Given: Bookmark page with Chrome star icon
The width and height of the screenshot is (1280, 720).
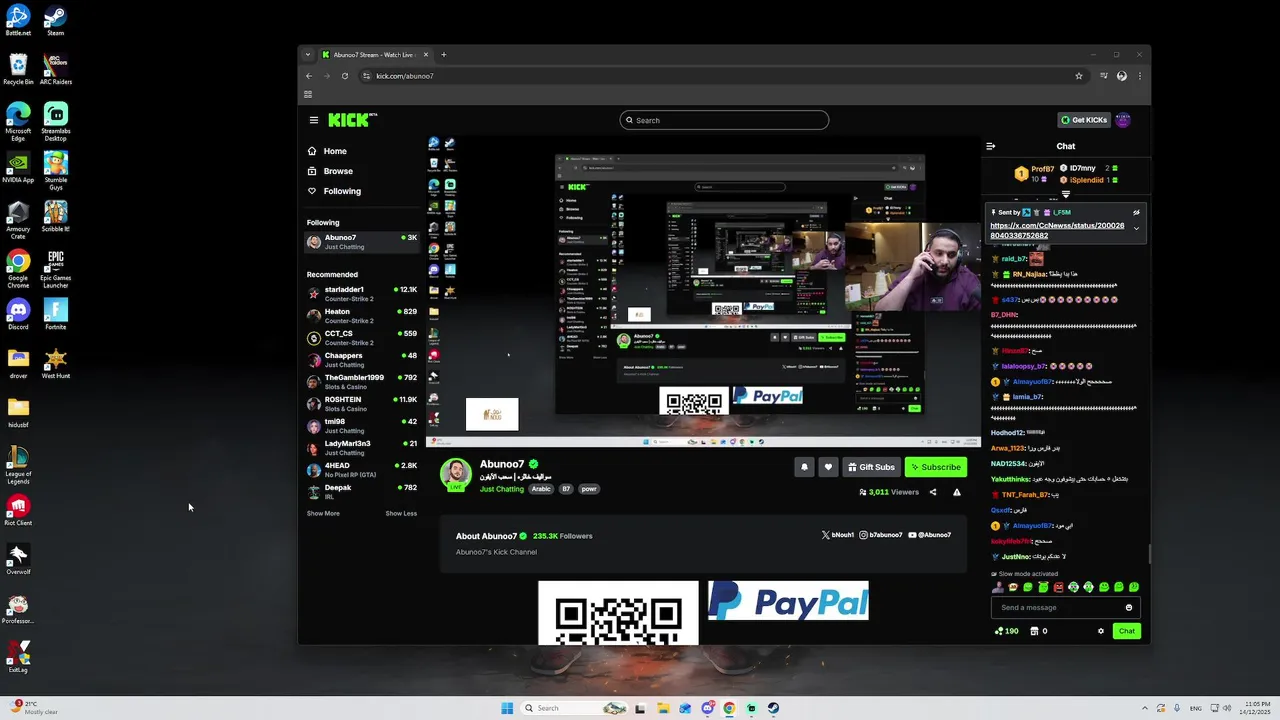Looking at the screenshot, I should coord(1079,76).
